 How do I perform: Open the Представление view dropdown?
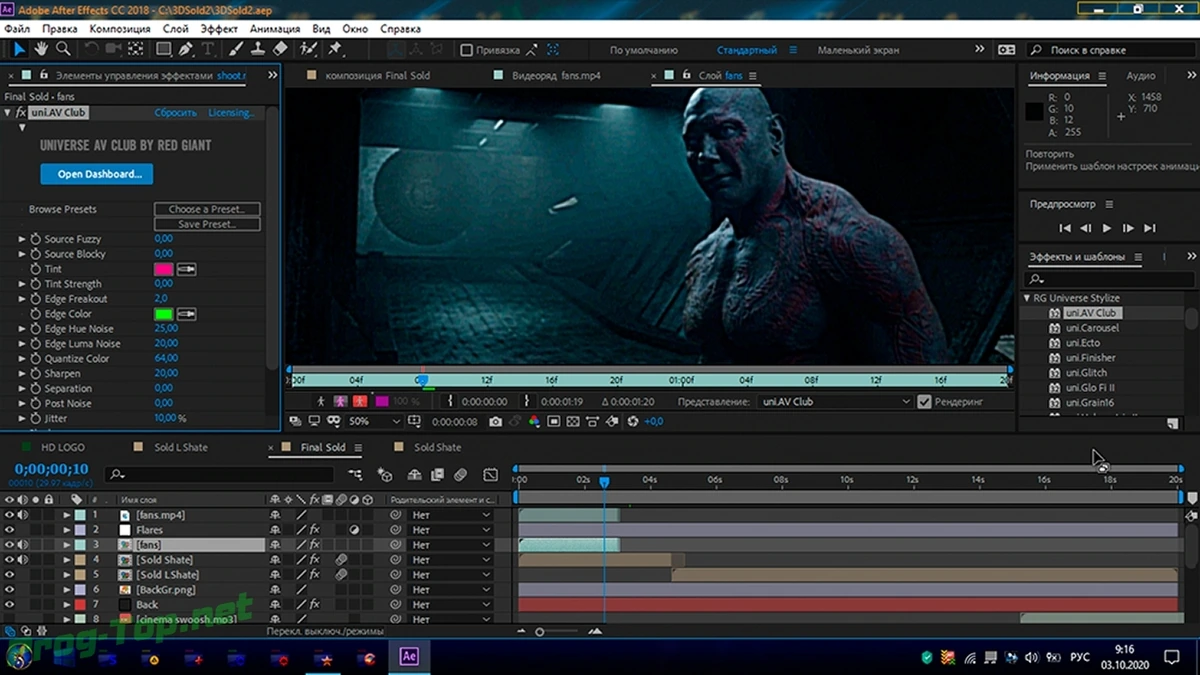pos(835,402)
